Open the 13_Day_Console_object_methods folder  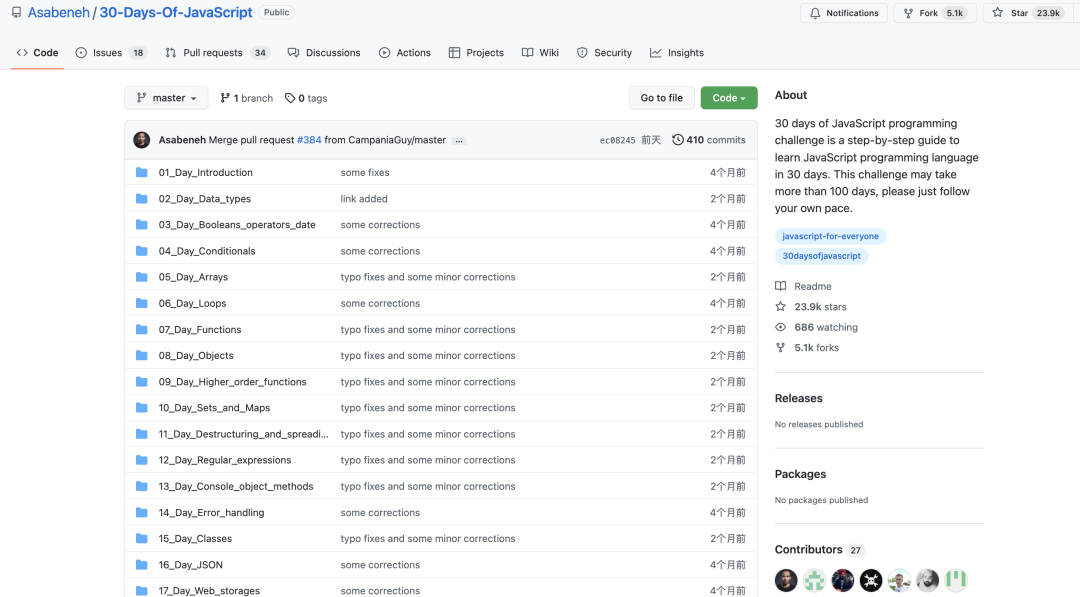236,486
